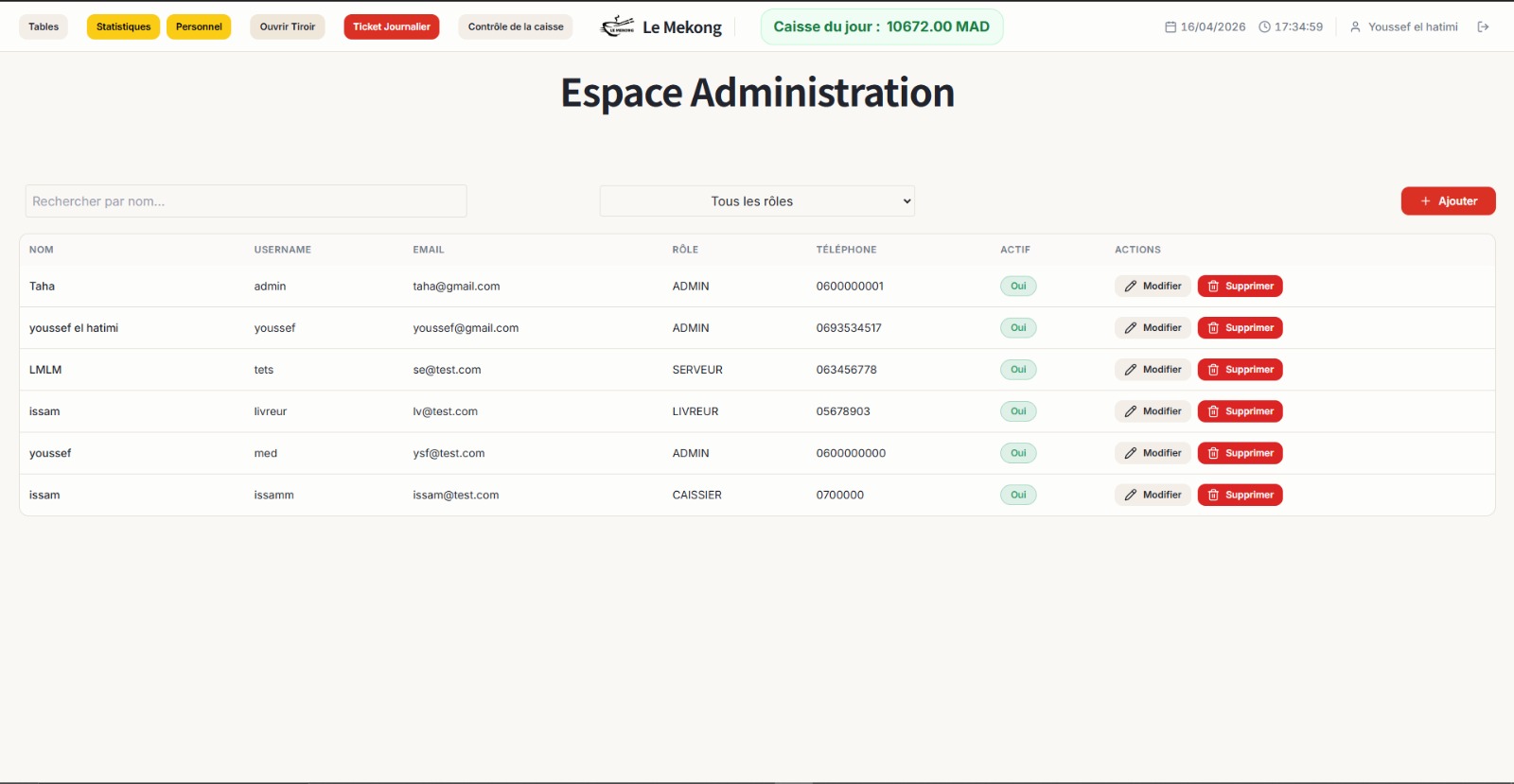The height and width of the screenshot is (784, 1514).
Task: Click the Espace Administration heading
Action: click(757, 93)
